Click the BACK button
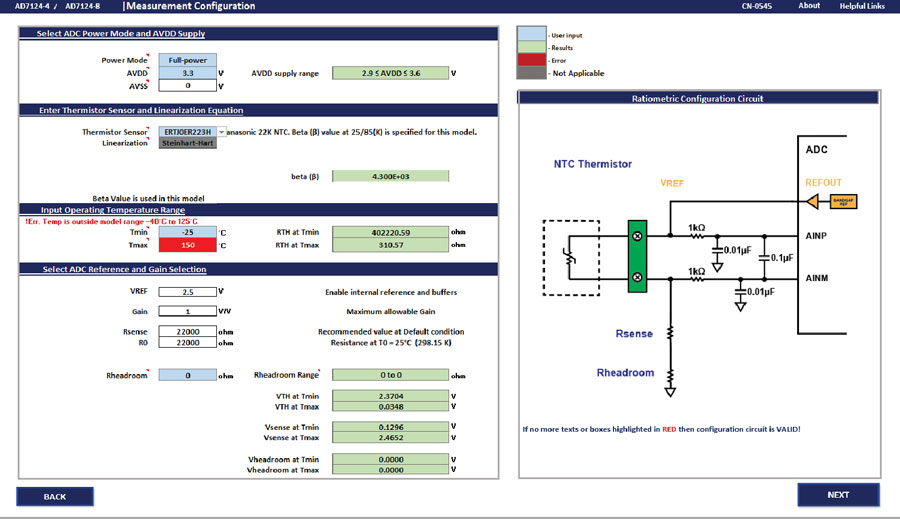900x519 pixels. [55, 497]
